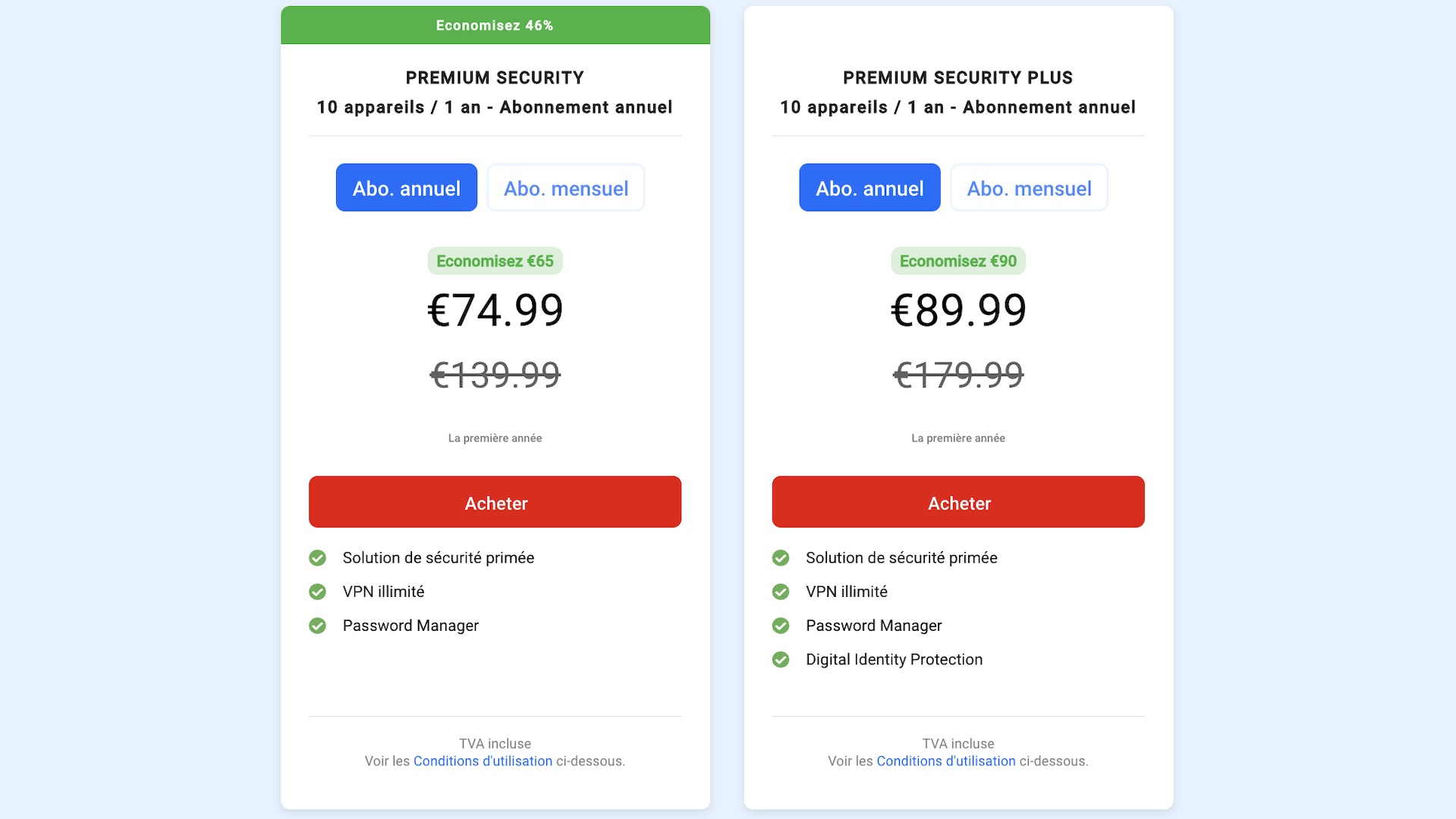Screen dimensions: 1456x819
Task: Click checkmark icon beside Premium Security 'Solution de sécurité primée'
Action: point(317,558)
